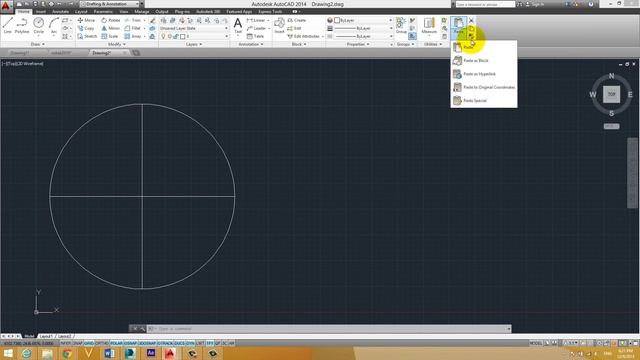Click the Group objects icon
This screenshot has height=360, width=640.
[x=401, y=25]
